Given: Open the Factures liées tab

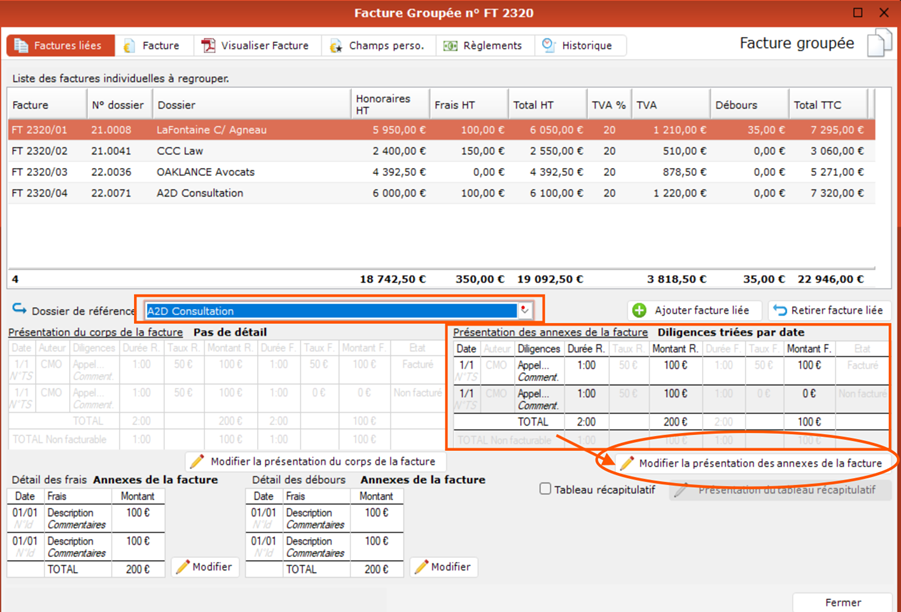Looking at the screenshot, I should (x=58, y=46).
